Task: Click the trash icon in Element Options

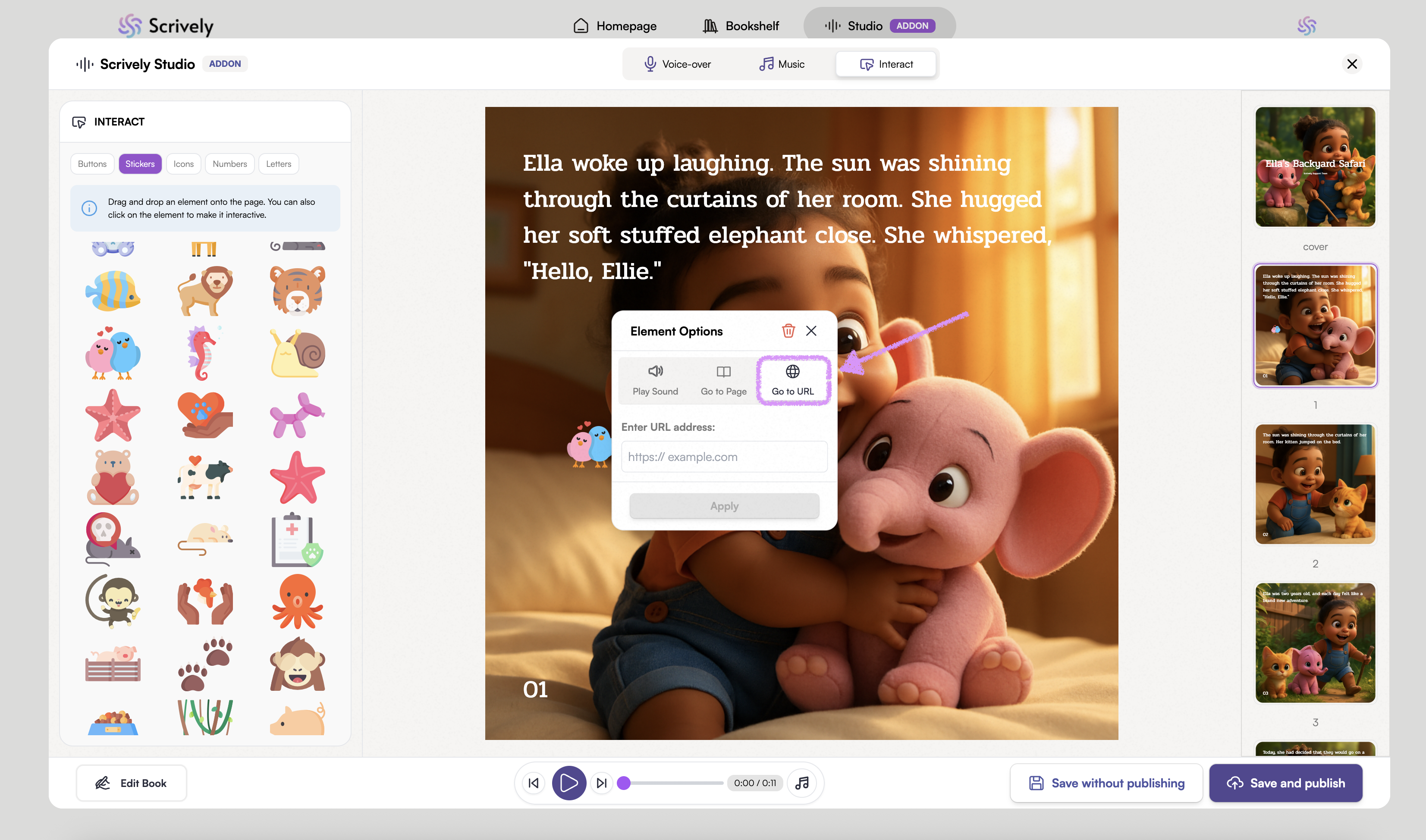Action: (788, 331)
